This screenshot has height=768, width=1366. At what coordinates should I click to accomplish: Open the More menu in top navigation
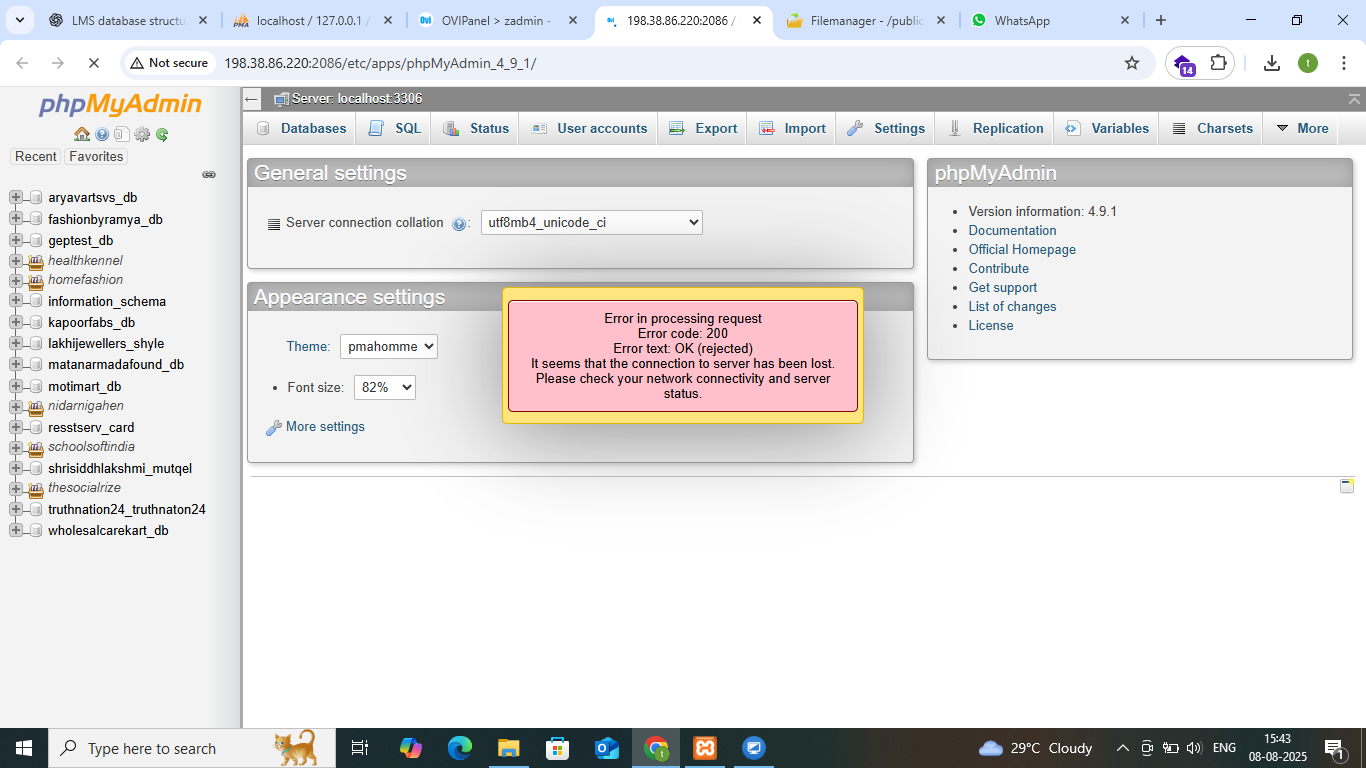tap(1301, 128)
